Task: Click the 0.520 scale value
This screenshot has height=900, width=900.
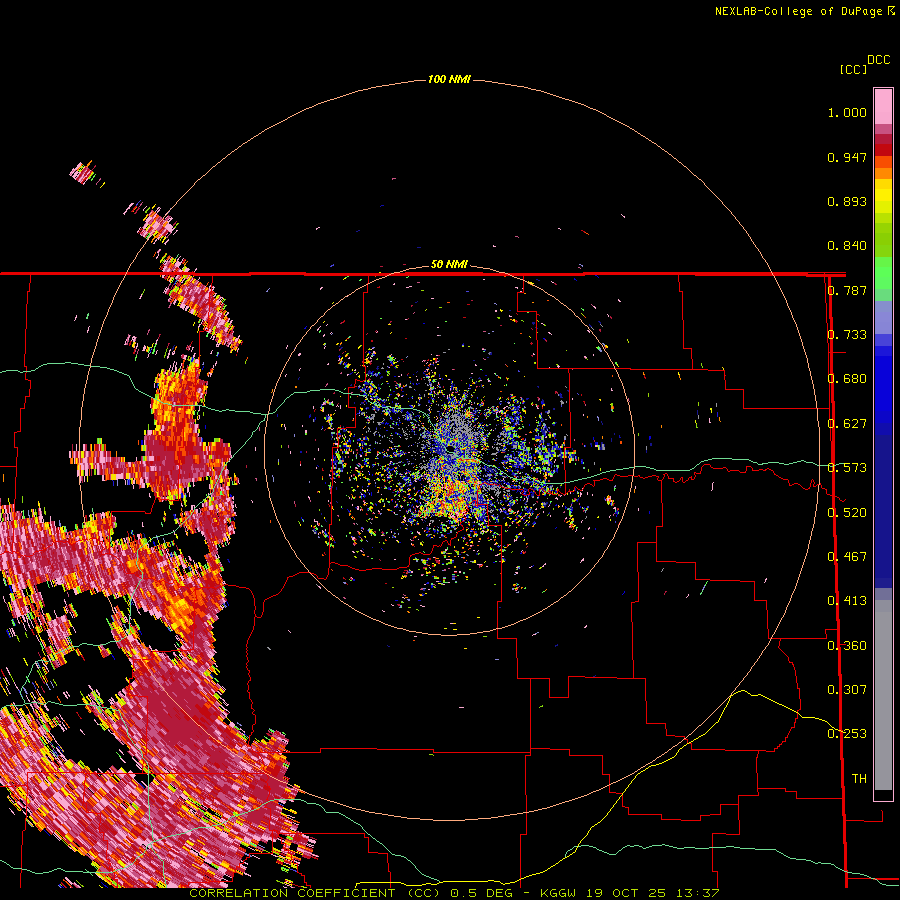Action: (x=847, y=513)
